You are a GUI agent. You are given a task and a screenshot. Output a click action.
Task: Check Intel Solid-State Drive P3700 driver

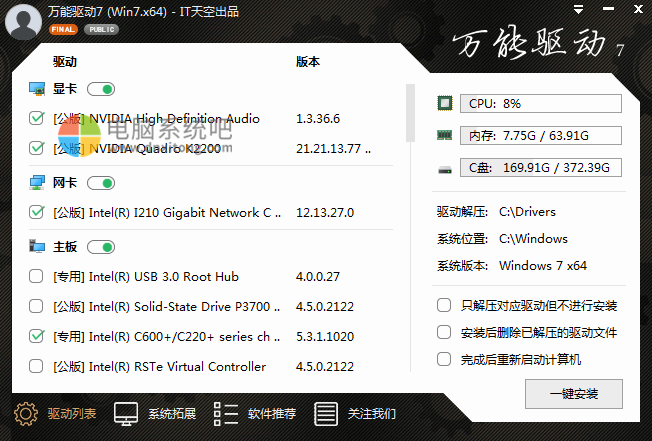[36, 306]
